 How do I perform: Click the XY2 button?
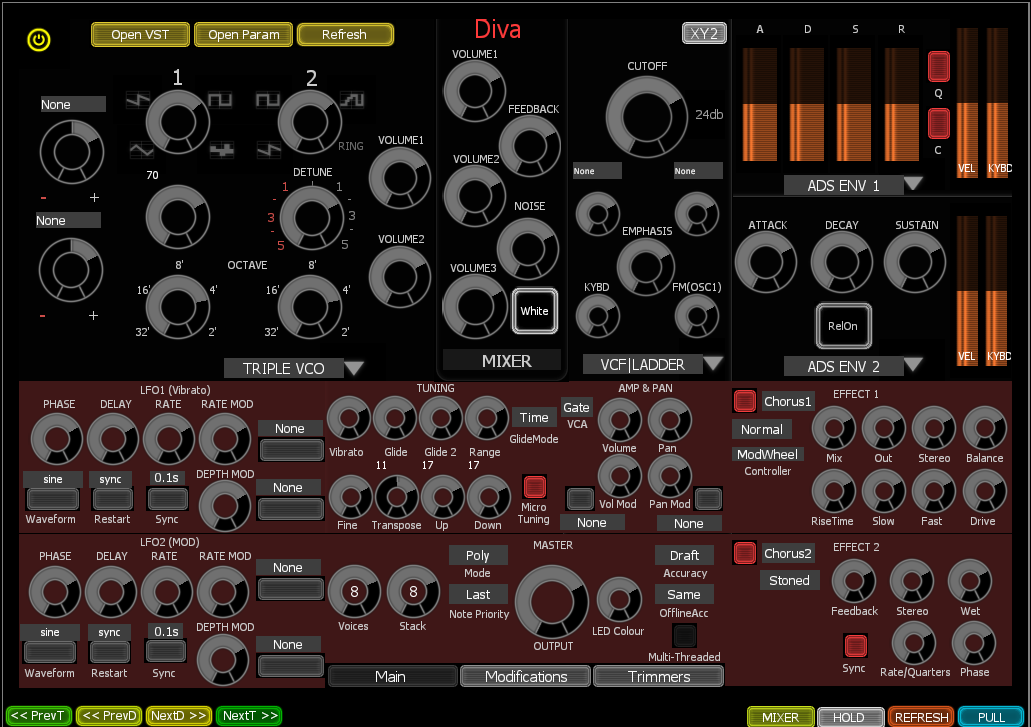(x=704, y=34)
